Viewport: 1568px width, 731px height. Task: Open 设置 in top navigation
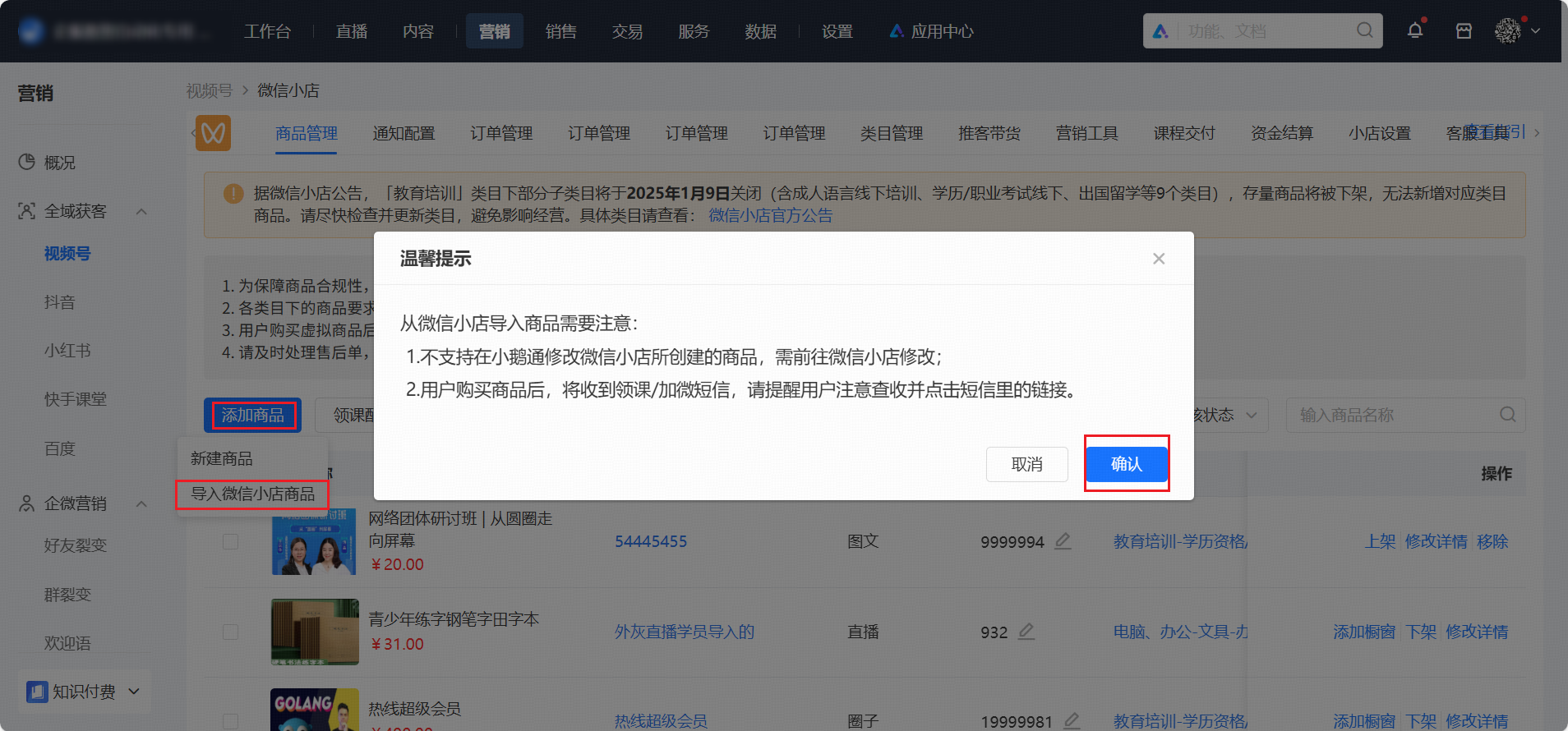[837, 31]
